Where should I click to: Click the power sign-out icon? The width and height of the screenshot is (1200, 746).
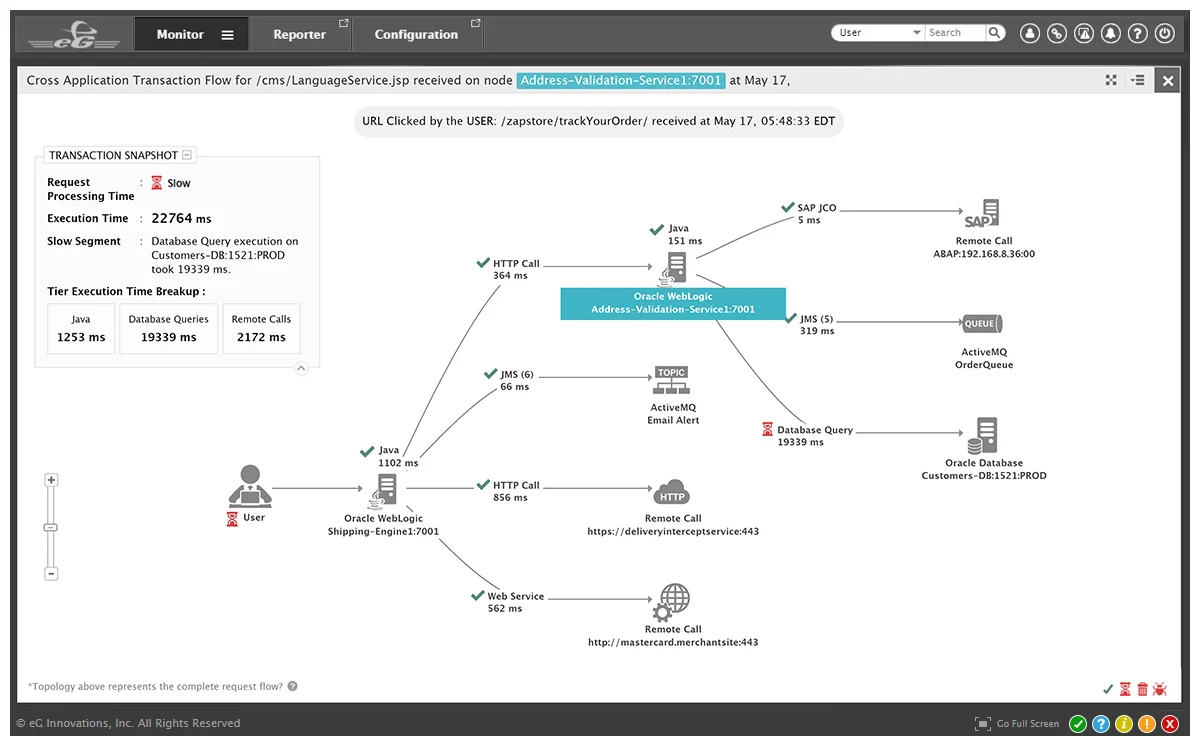tap(1165, 33)
